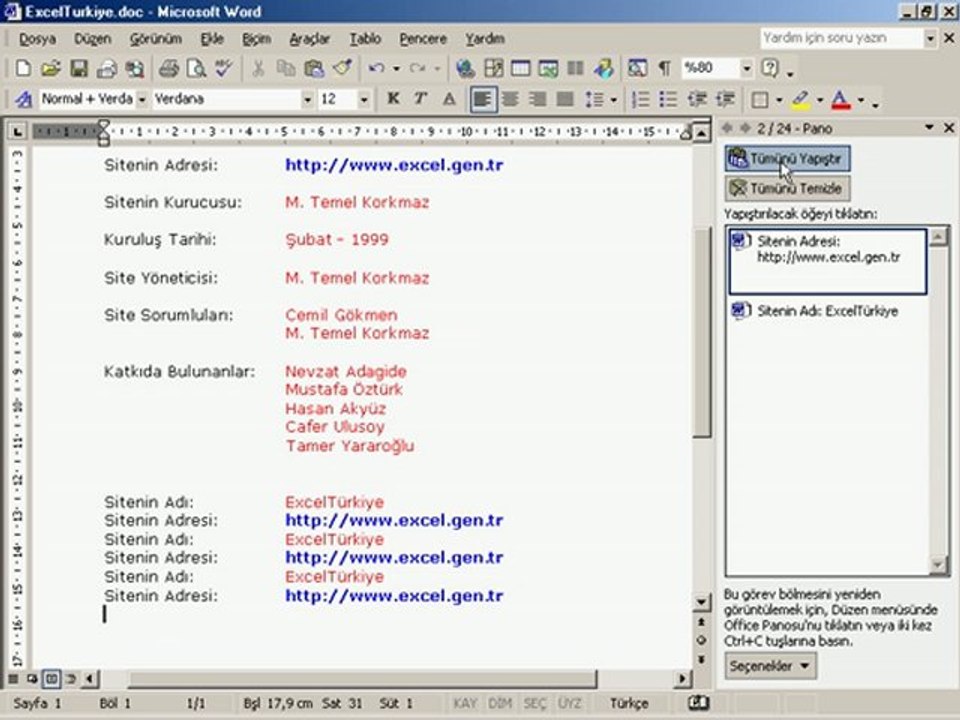Expand the highlight color picker arrow
The image size is (960, 720).
pos(819,100)
